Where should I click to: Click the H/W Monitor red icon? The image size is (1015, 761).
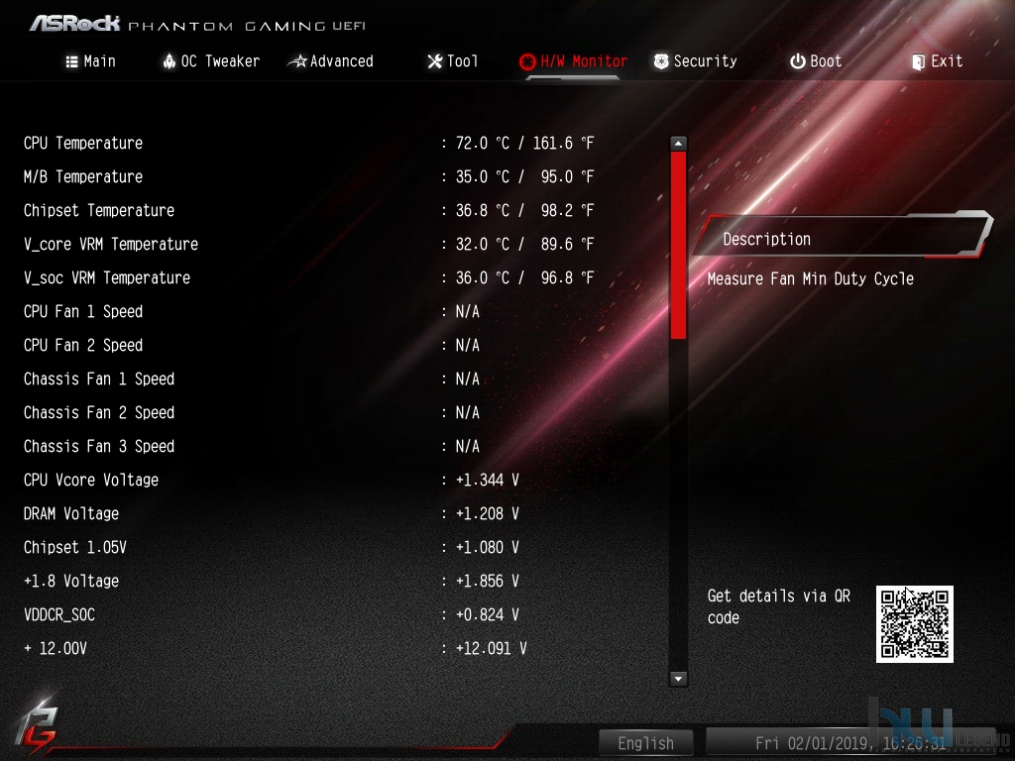(x=528, y=61)
